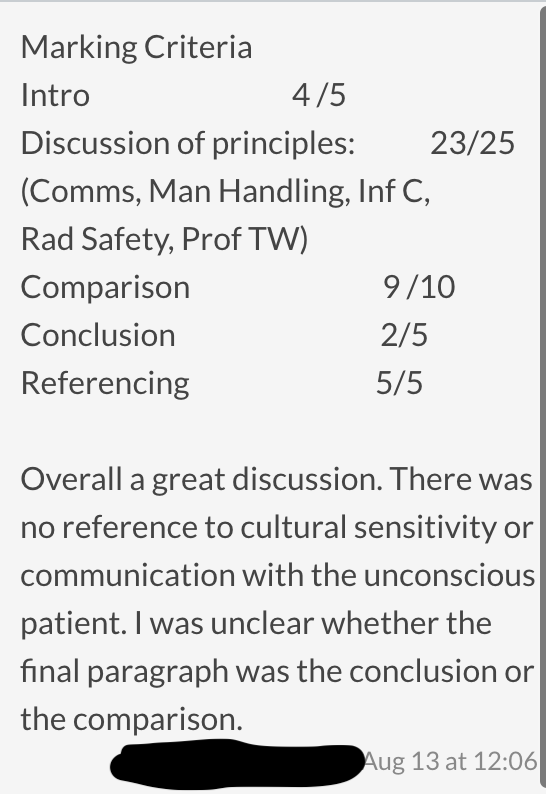Click the Overall a great discussion sentence

pos(202,479)
